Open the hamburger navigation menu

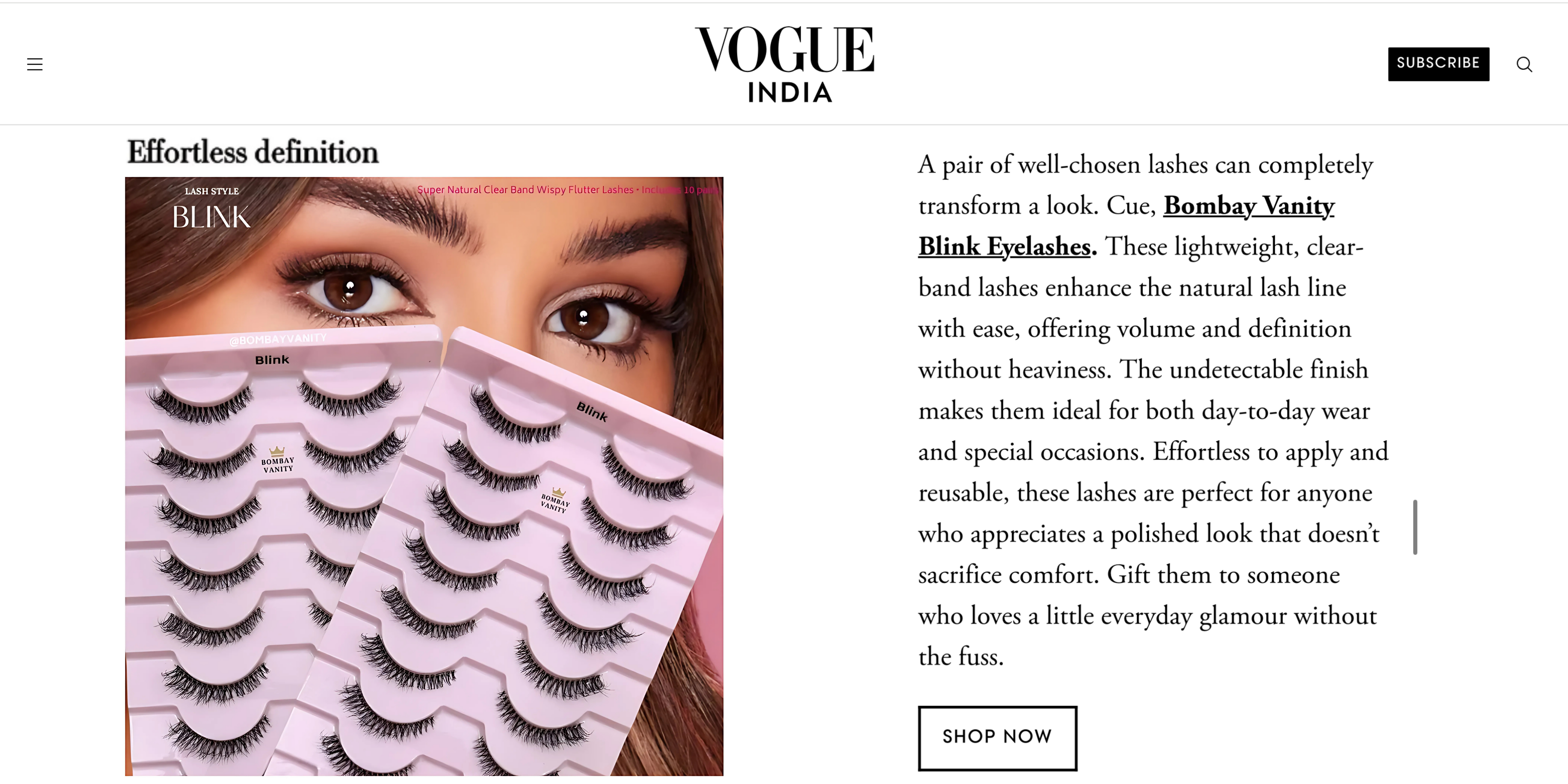pos(35,64)
